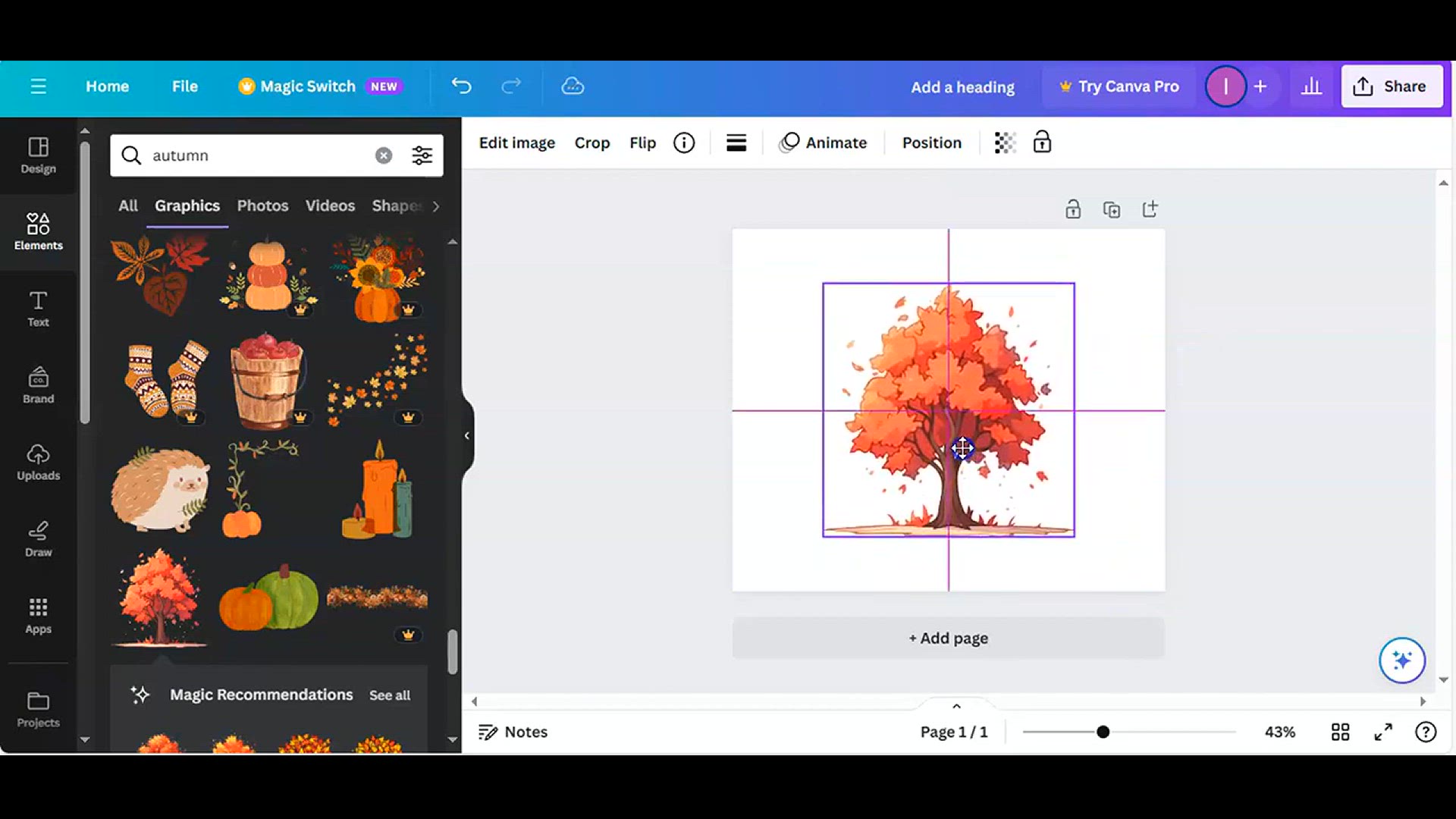Lock the selected element in toolbar
The image size is (1456, 819).
pyautogui.click(x=1042, y=143)
